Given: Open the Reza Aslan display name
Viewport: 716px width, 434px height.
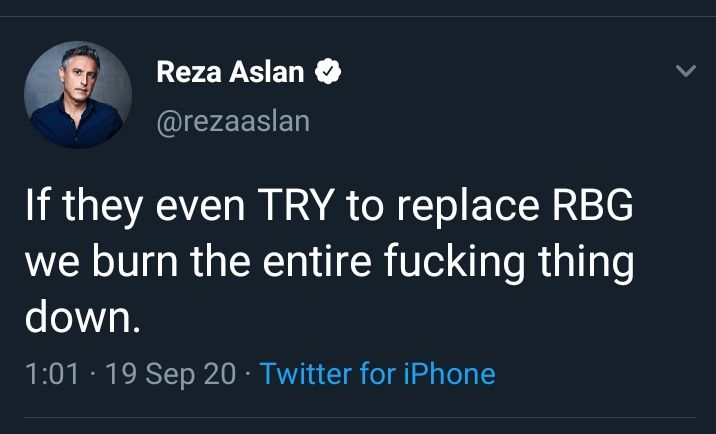Looking at the screenshot, I should pos(231,71).
